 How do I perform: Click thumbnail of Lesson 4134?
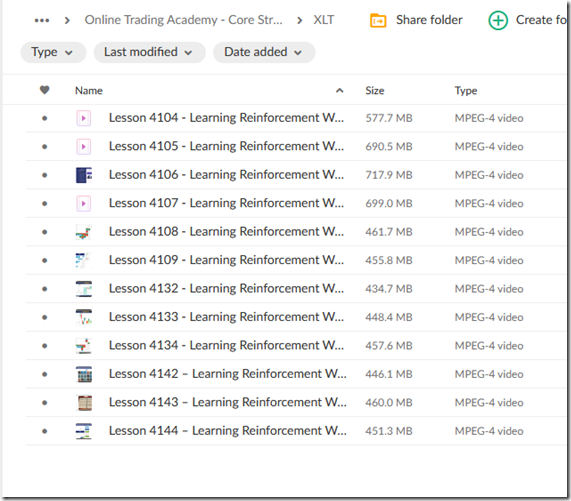(x=84, y=346)
